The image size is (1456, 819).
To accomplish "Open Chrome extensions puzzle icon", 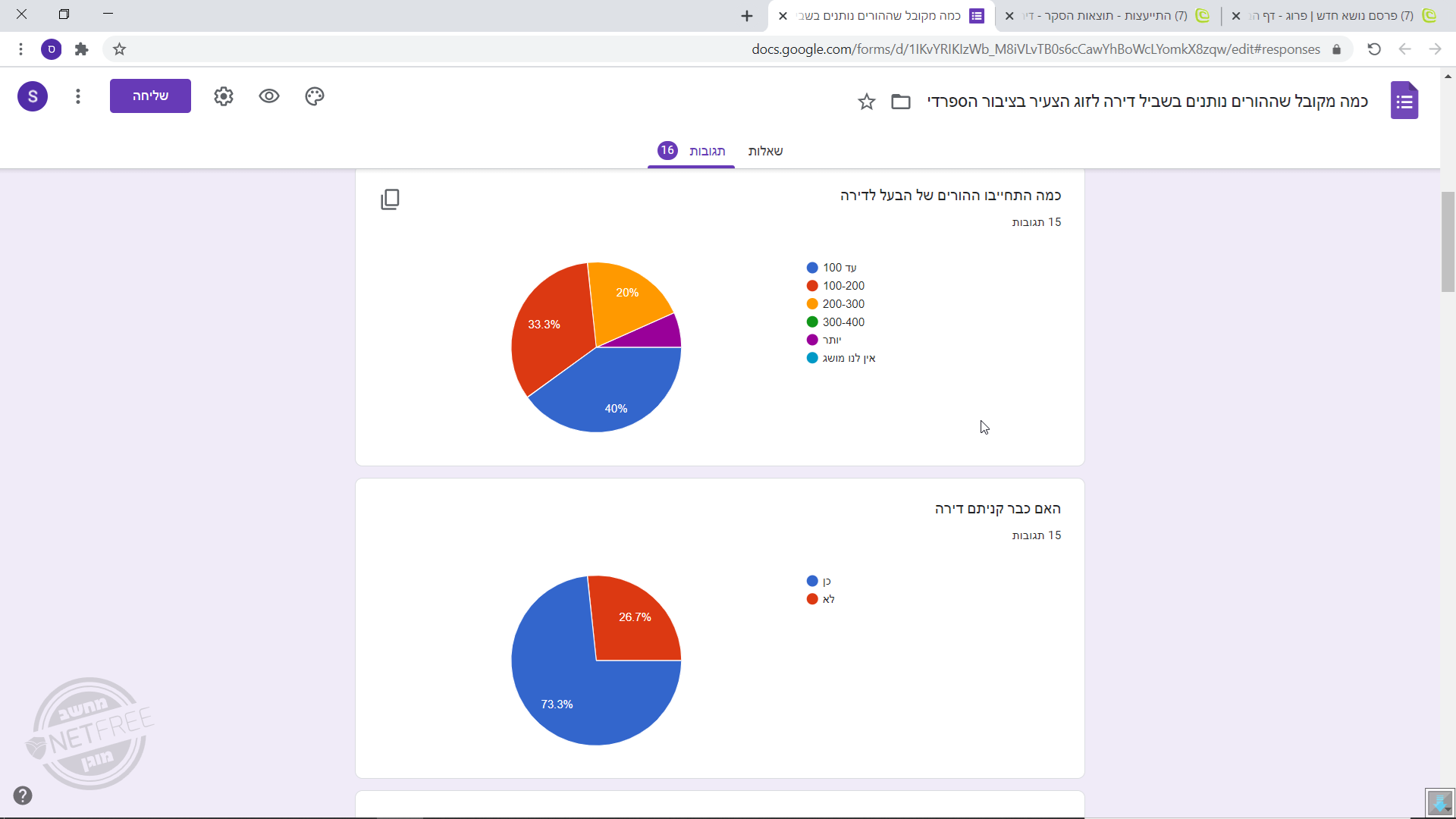I will pos(82,49).
